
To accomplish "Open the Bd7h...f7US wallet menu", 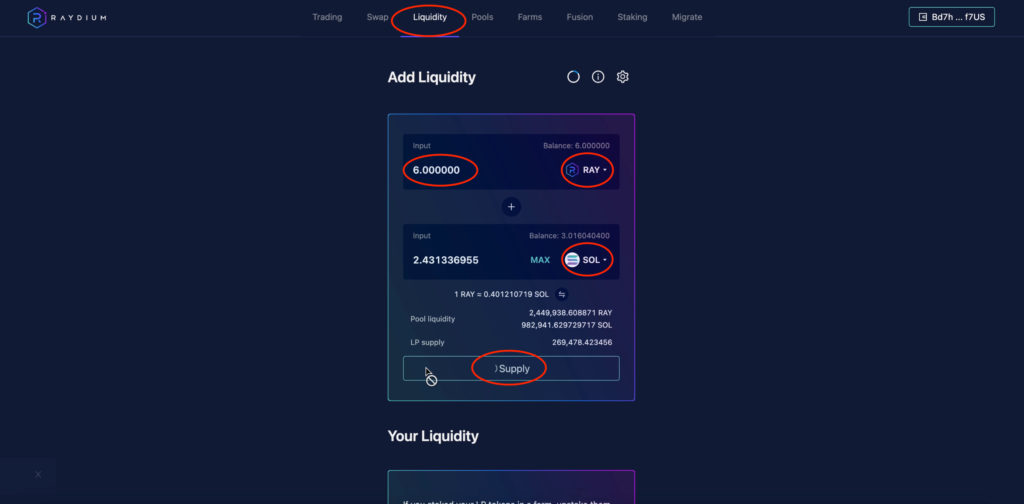I will click(952, 17).
